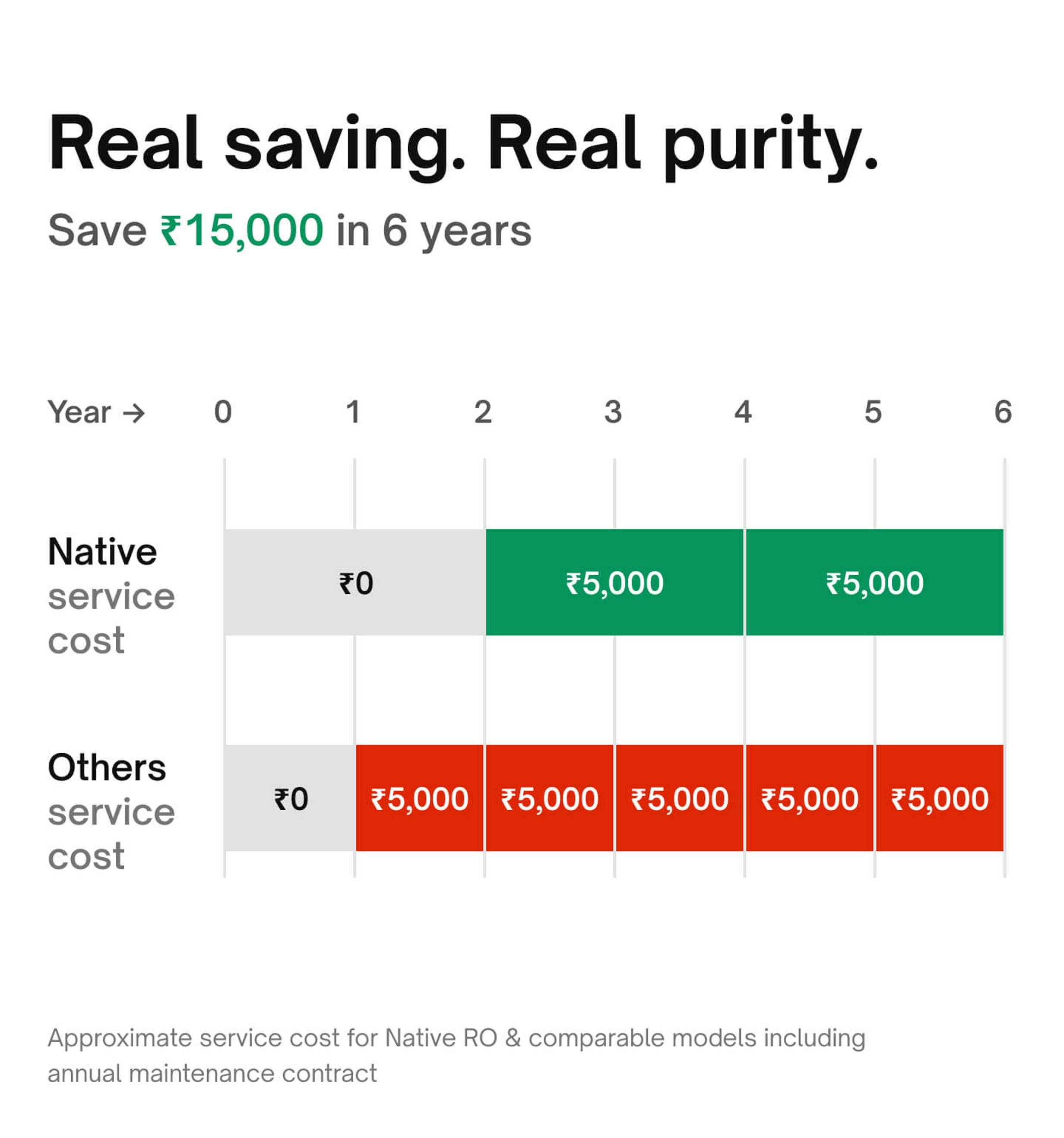Click the year 0 axis label
1064x1138 pixels.
pyautogui.click(x=223, y=412)
